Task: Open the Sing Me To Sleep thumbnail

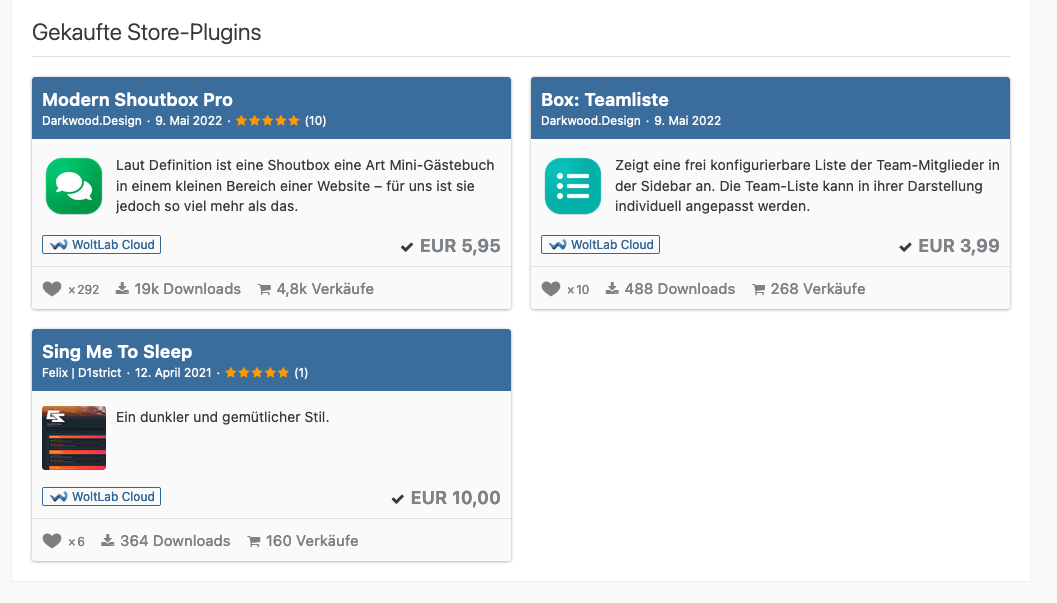Action: [74, 438]
